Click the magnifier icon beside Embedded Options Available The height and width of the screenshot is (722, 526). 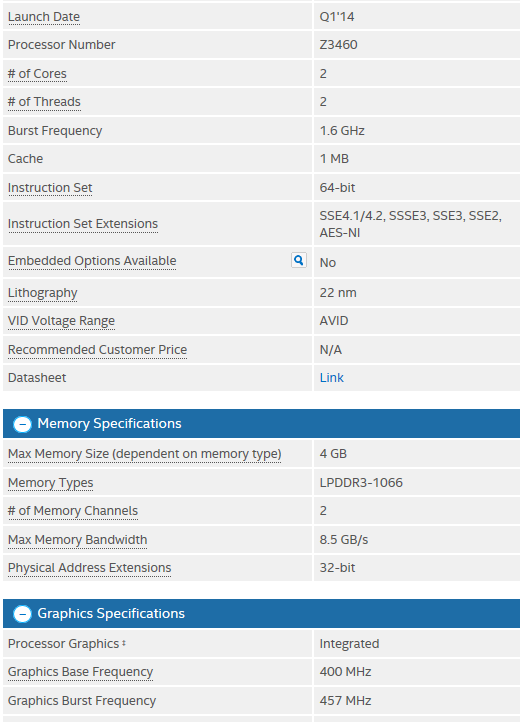click(298, 260)
